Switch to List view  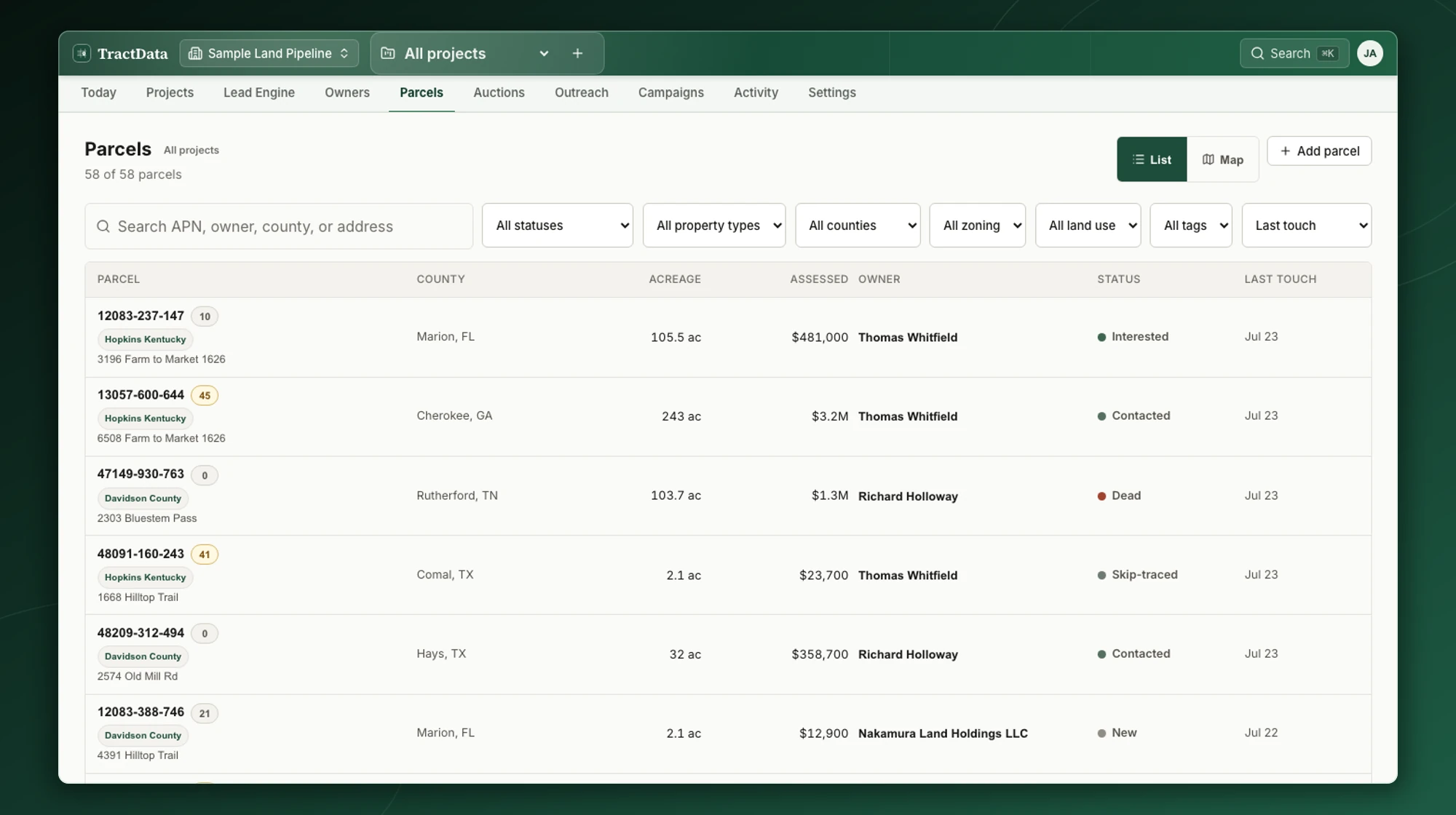[x=1152, y=159]
